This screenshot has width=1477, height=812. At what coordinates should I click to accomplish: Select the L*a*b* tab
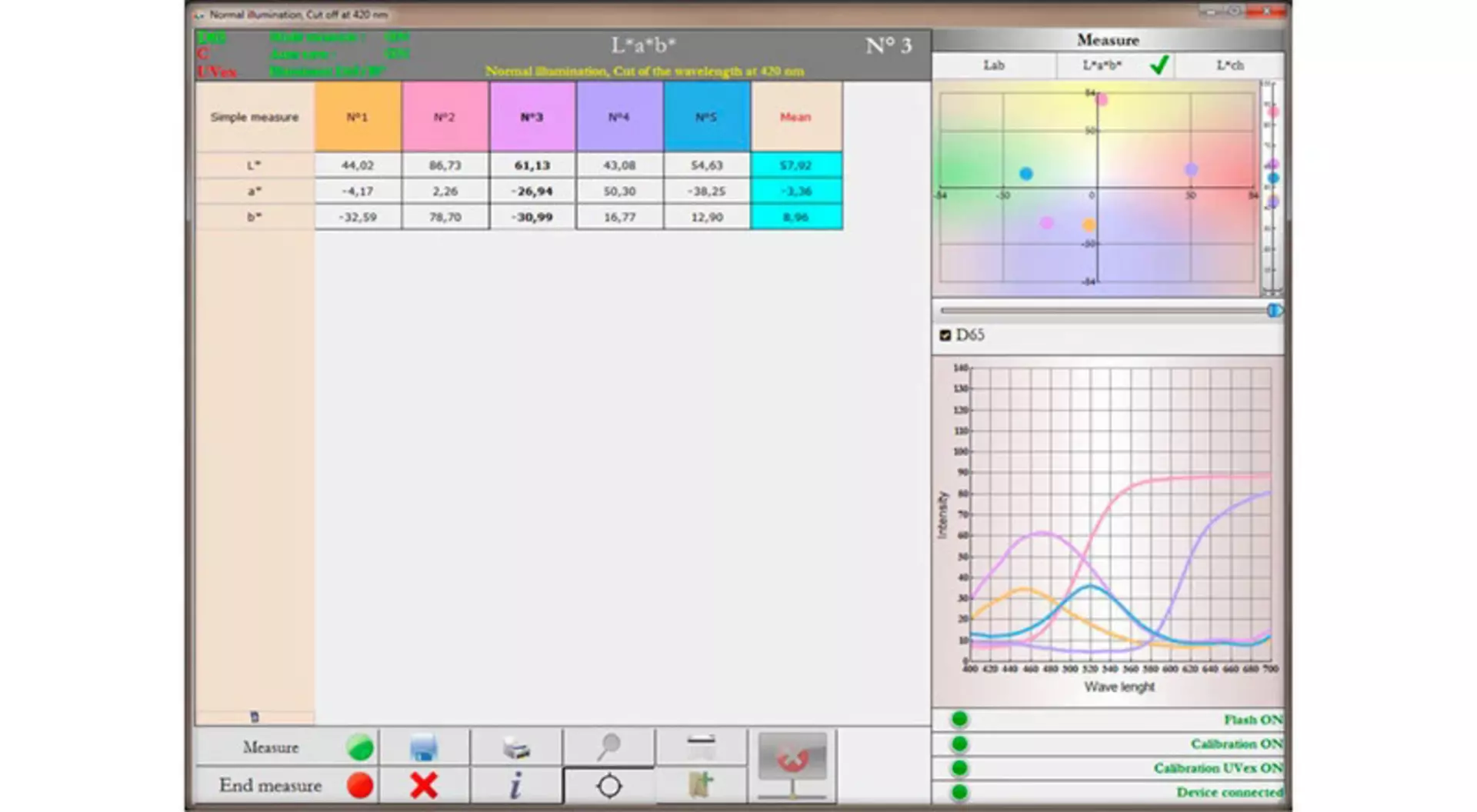tap(1103, 65)
